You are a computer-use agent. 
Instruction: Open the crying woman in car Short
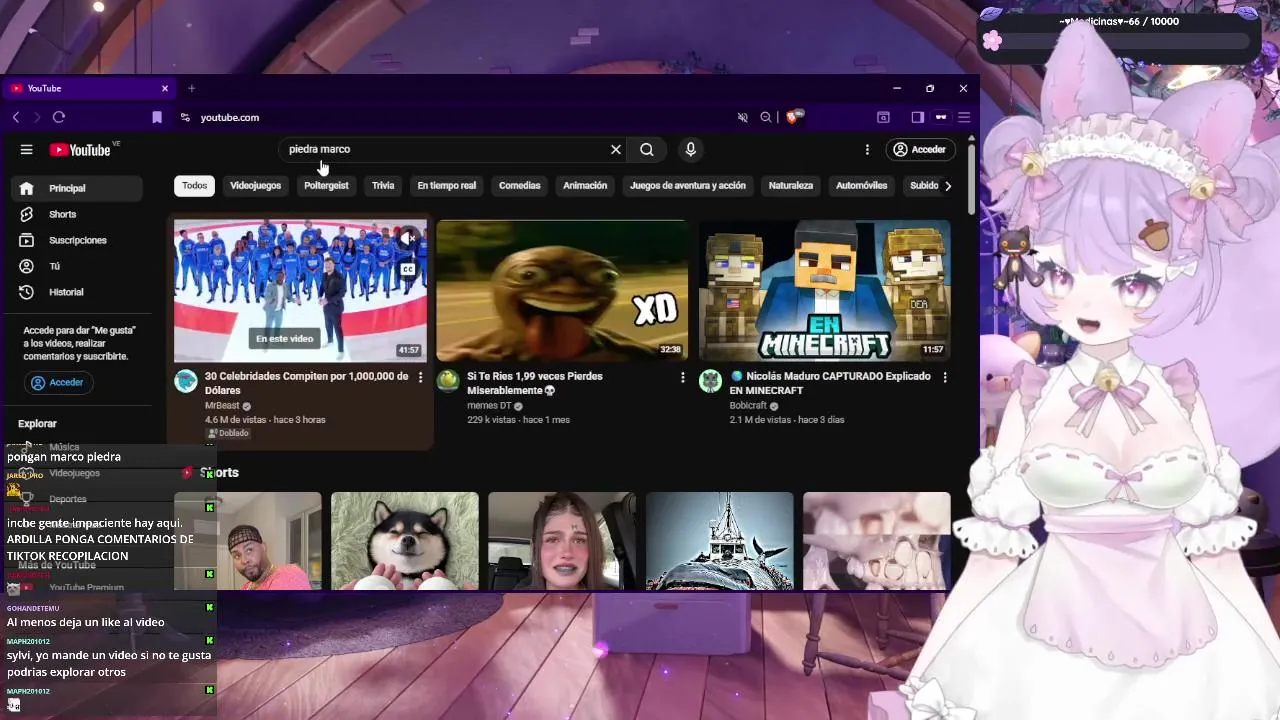(562, 540)
